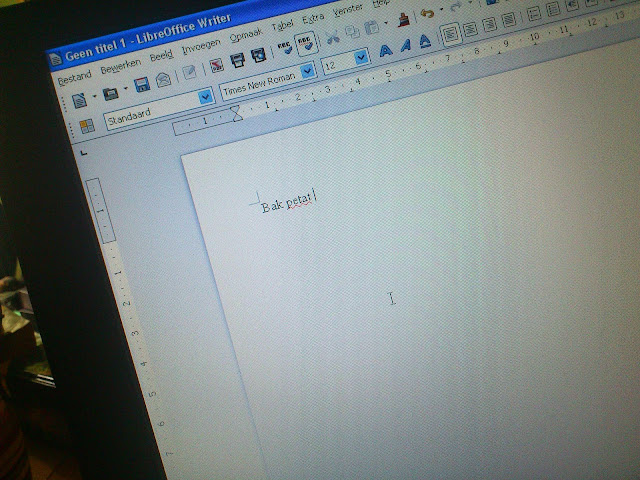The image size is (640, 480).
Task: Toggle AutoSpellcheck with the red-underlined ABC icon
Action: pos(305,43)
